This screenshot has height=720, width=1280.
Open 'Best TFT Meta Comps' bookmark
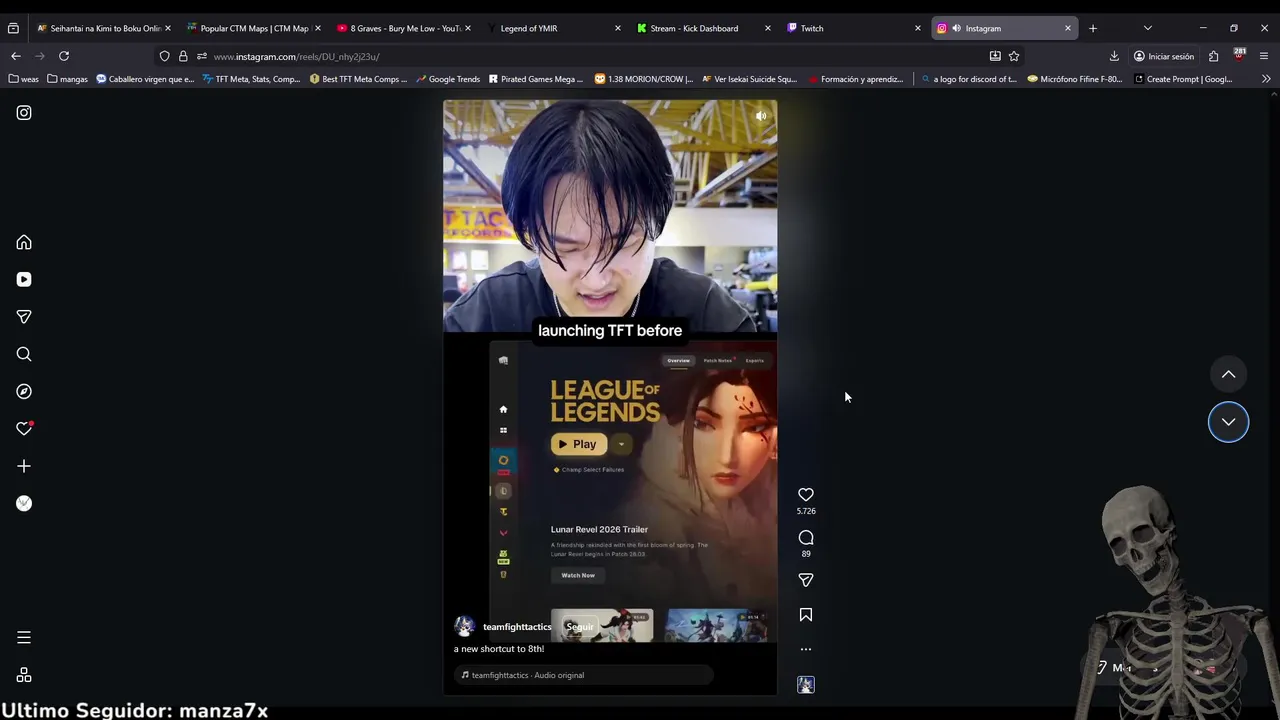pos(358,79)
